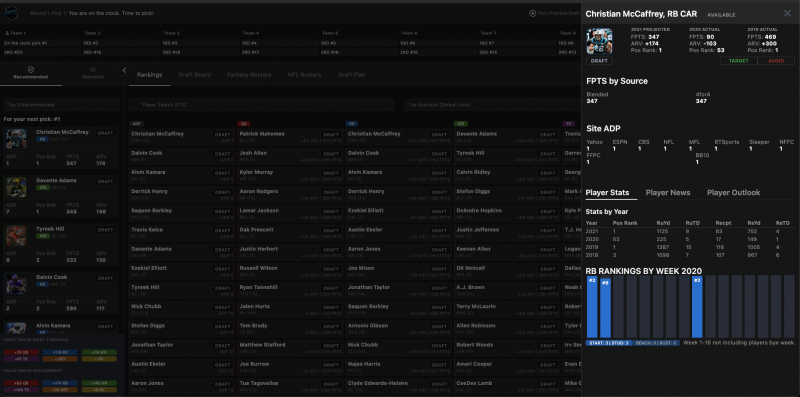Click the Player Search input field
The height and width of the screenshot is (397, 800).
click(262, 105)
